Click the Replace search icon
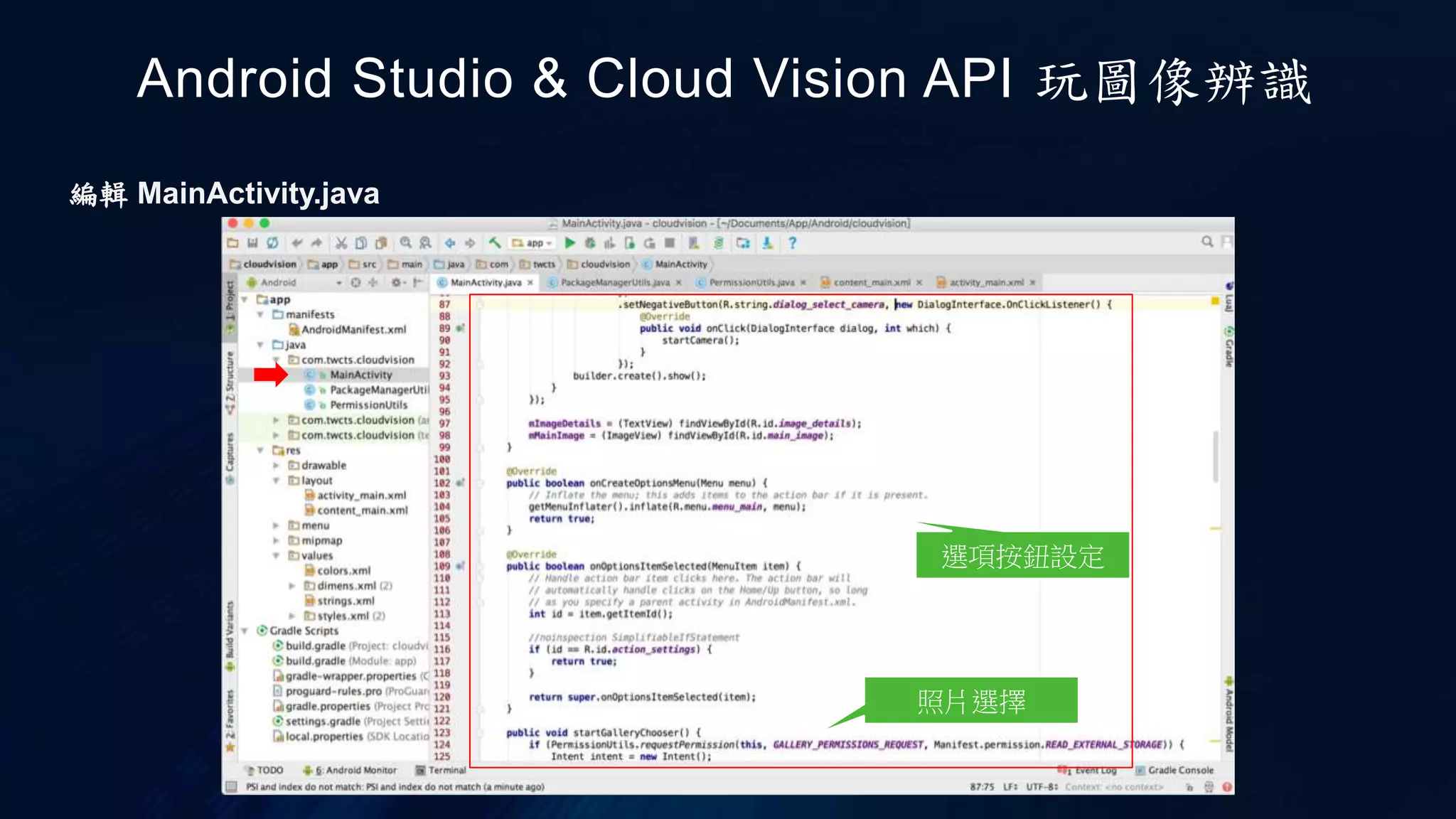 (x=426, y=243)
